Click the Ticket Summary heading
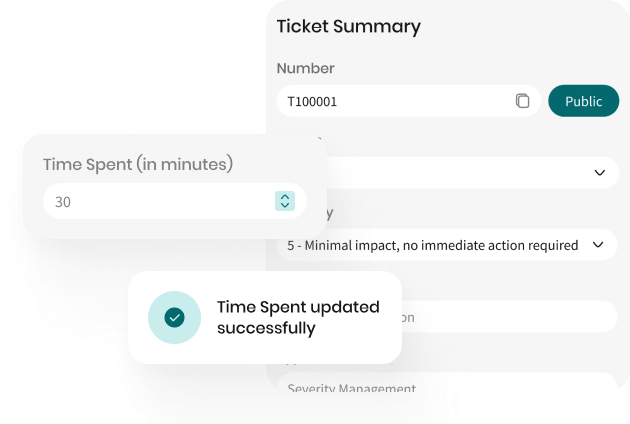The width and height of the screenshot is (630, 424). pos(348,27)
